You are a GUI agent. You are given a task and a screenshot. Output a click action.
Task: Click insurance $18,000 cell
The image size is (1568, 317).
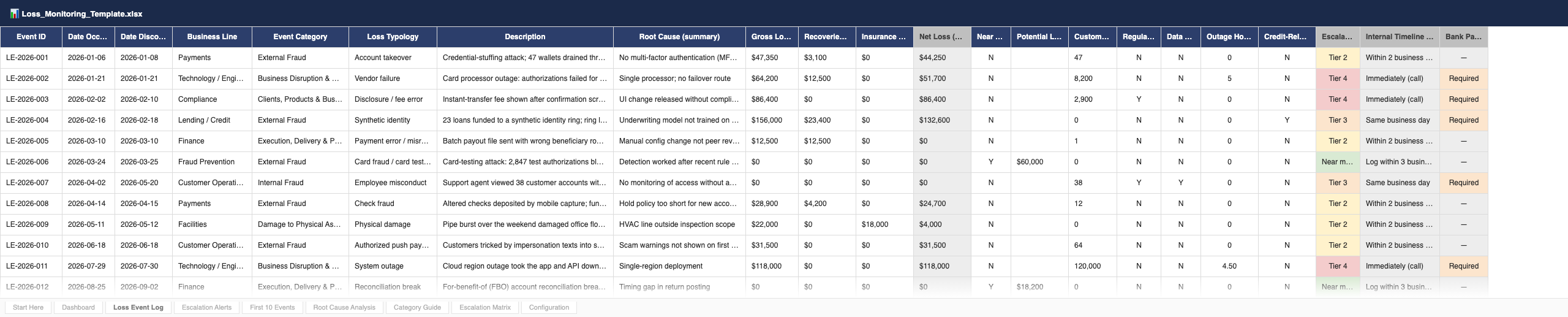[x=884, y=224]
